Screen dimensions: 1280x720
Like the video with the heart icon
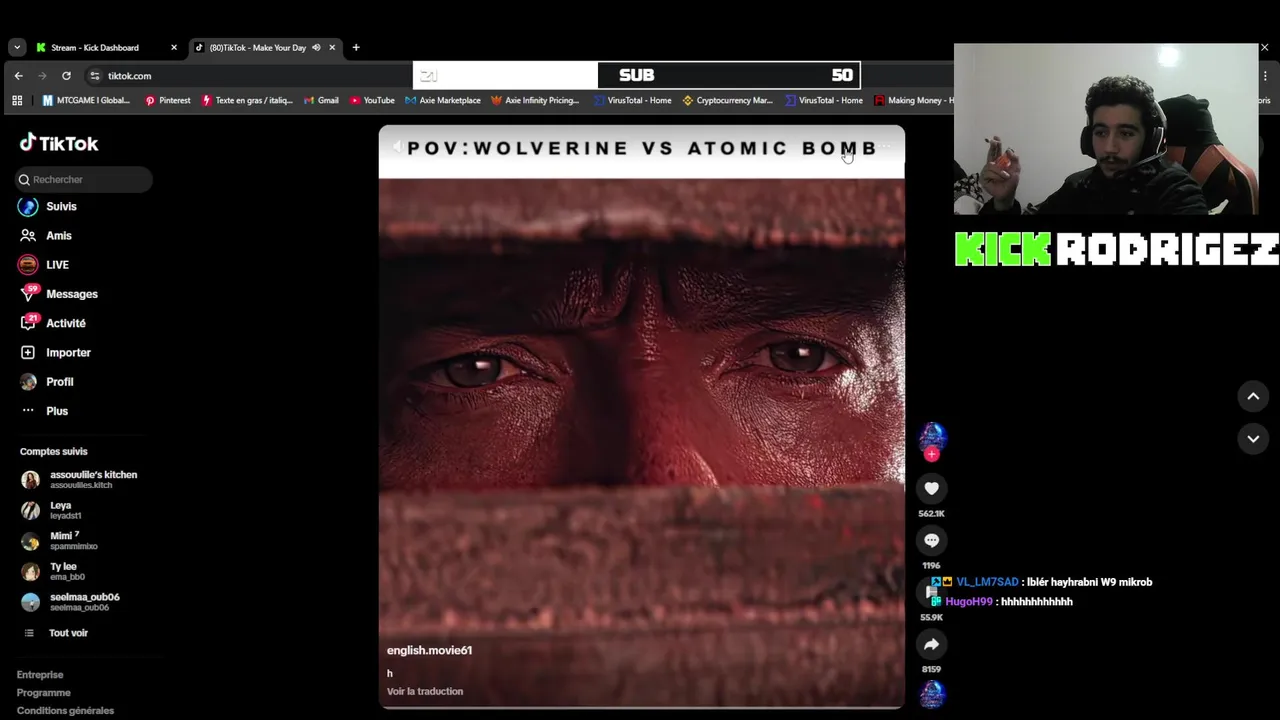click(x=932, y=488)
